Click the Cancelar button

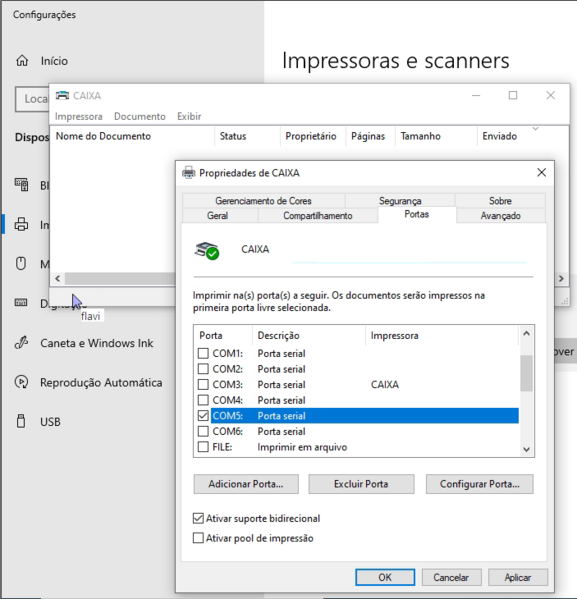click(451, 577)
